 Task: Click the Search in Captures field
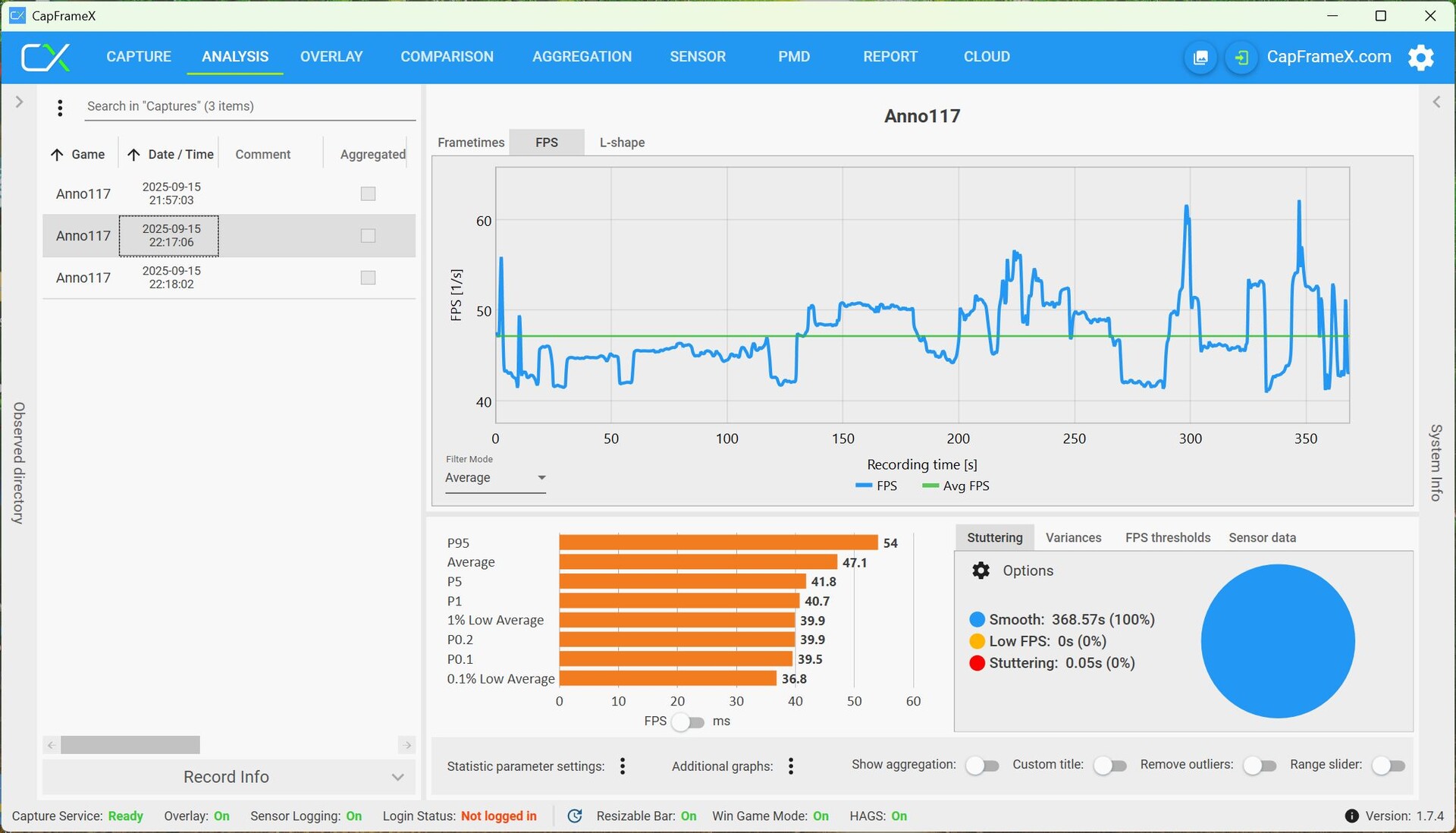249,106
